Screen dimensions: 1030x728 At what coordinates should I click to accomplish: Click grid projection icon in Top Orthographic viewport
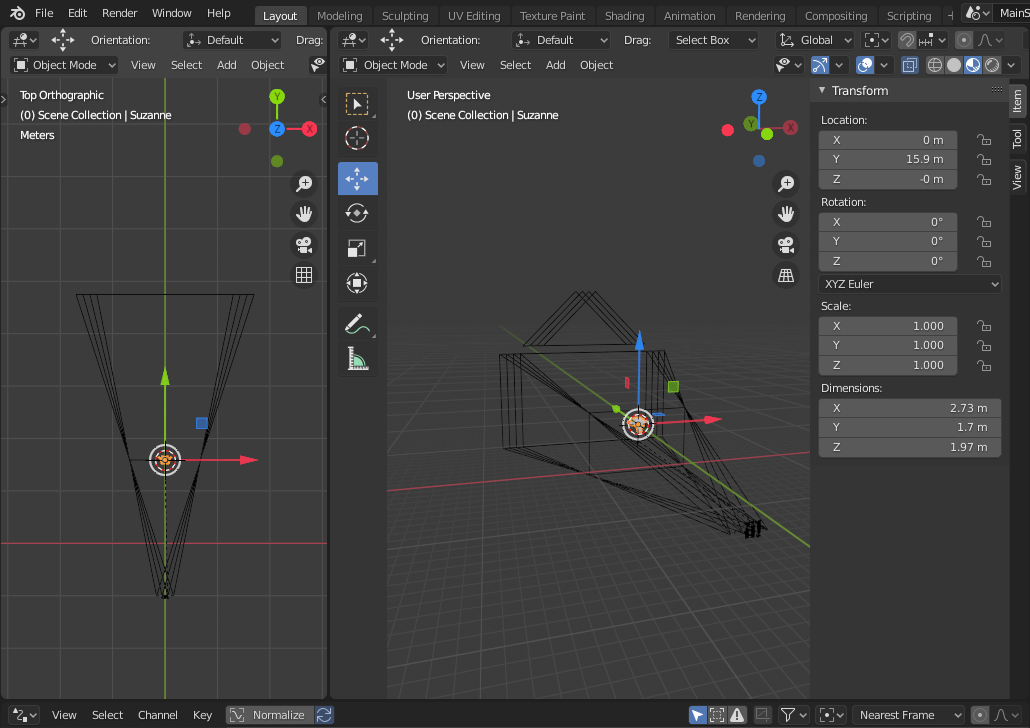tap(304, 275)
